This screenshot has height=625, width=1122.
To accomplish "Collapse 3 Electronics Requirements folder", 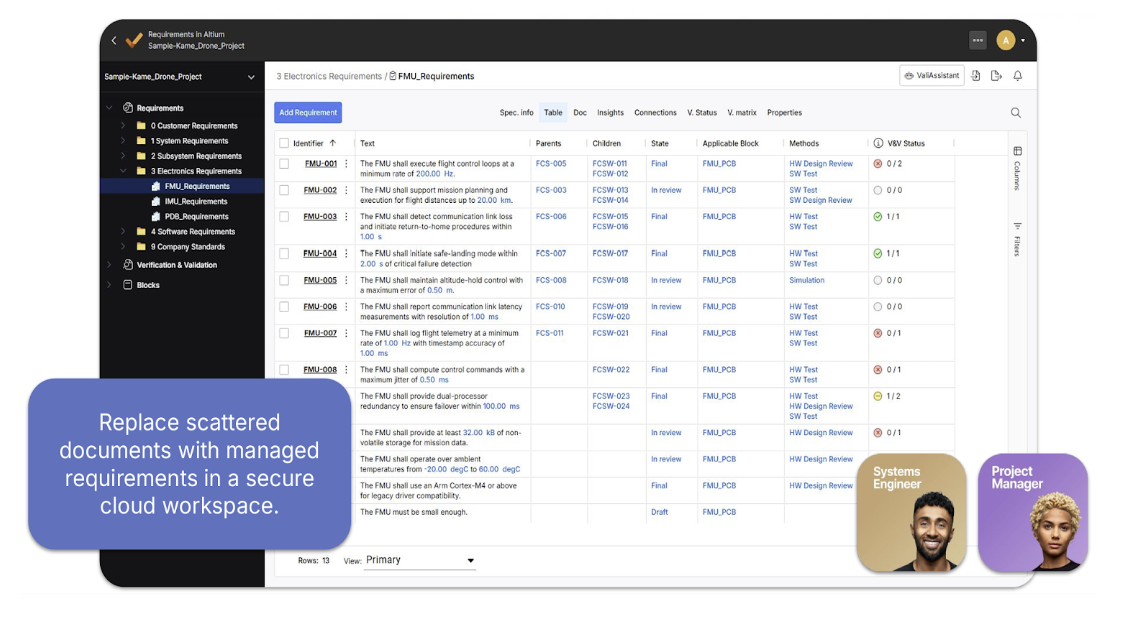I will pos(123,171).
